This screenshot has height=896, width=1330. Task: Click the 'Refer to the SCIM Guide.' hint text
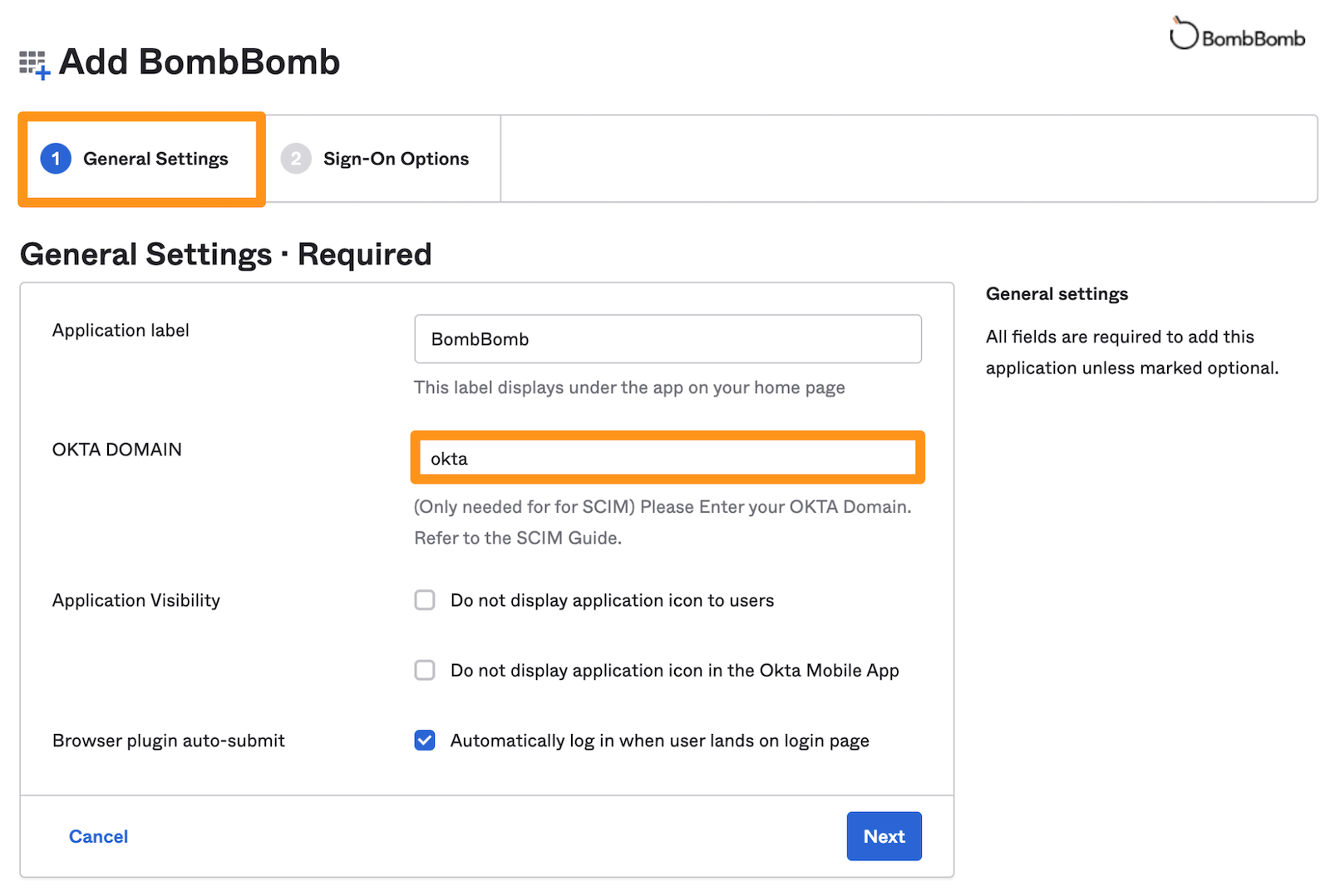click(x=518, y=538)
